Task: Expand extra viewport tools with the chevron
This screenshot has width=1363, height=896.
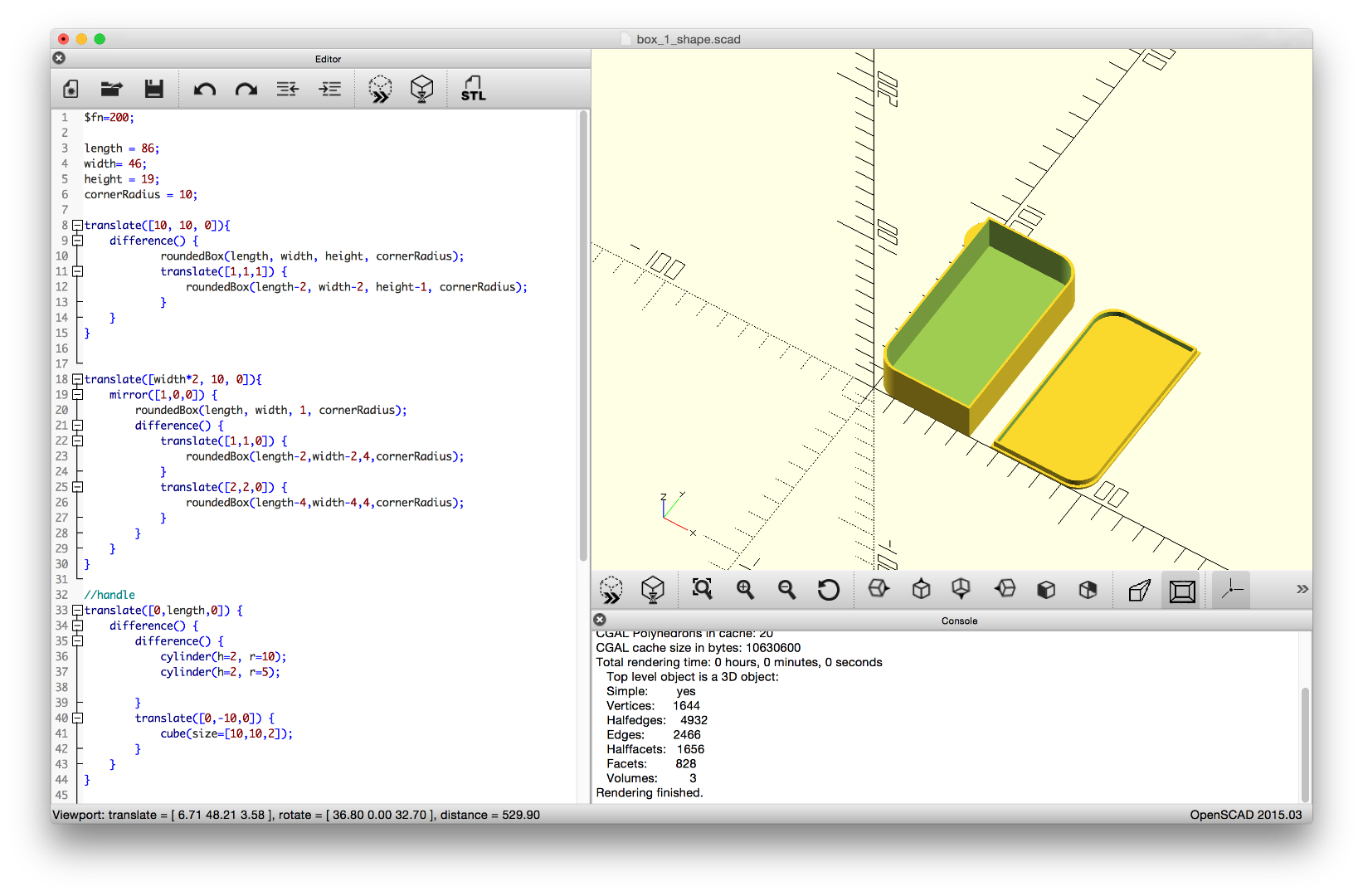Action: coord(1300,590)
